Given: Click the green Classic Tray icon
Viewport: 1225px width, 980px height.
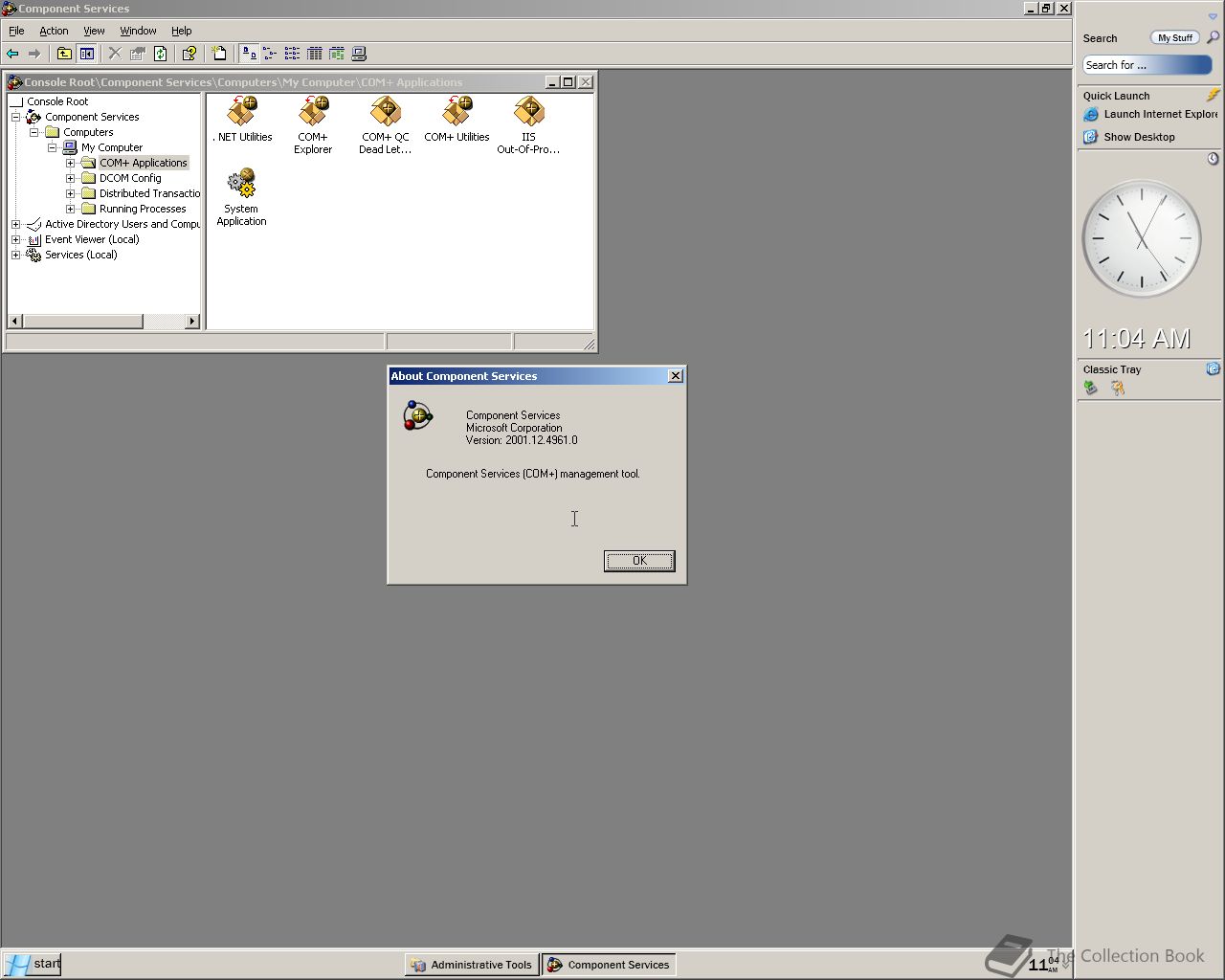Looking at the screenshot, I should (x=1091, y=388).
